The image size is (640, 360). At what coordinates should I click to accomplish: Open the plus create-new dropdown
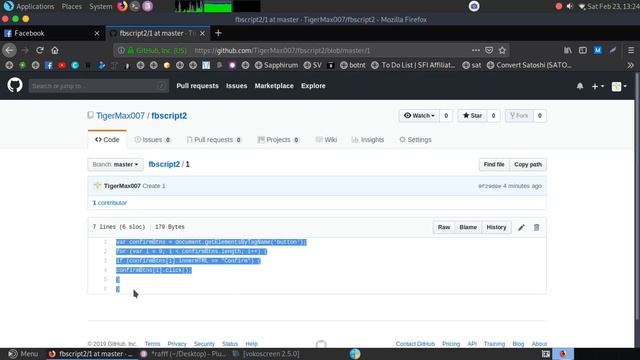598,86
